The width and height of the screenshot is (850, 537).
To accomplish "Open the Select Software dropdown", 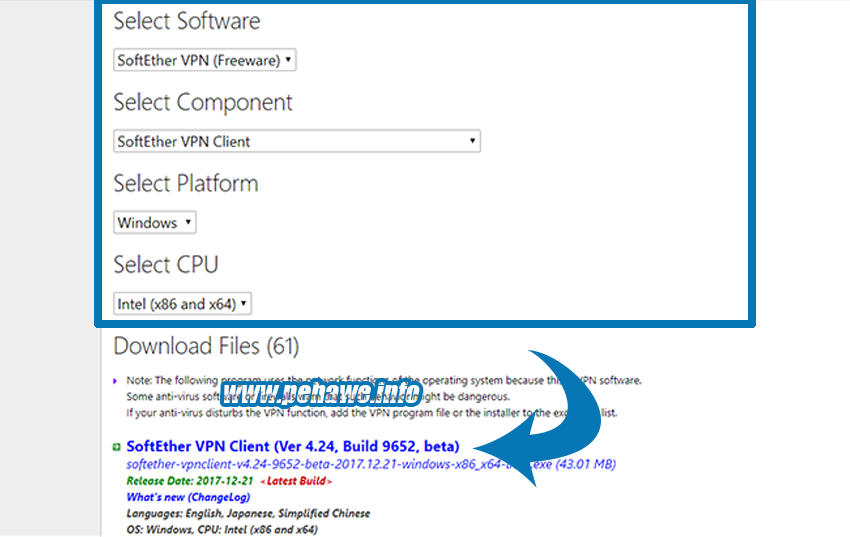I will click(x=204, y=60).
